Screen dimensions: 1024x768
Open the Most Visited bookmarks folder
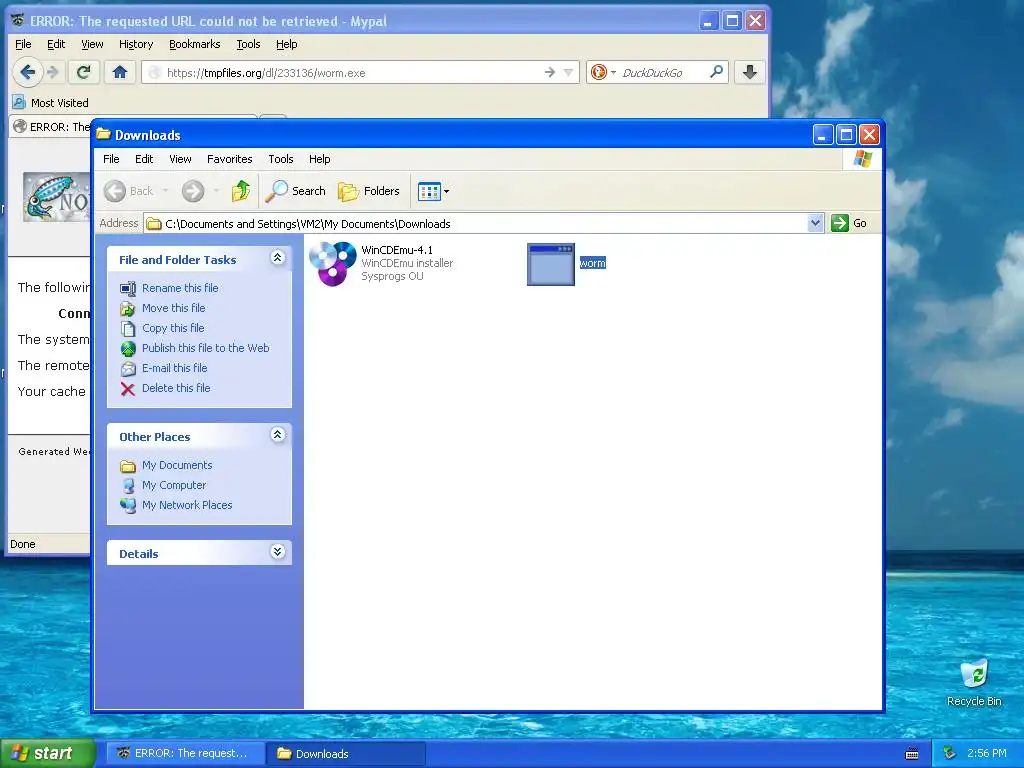click(x=51, y=103)
